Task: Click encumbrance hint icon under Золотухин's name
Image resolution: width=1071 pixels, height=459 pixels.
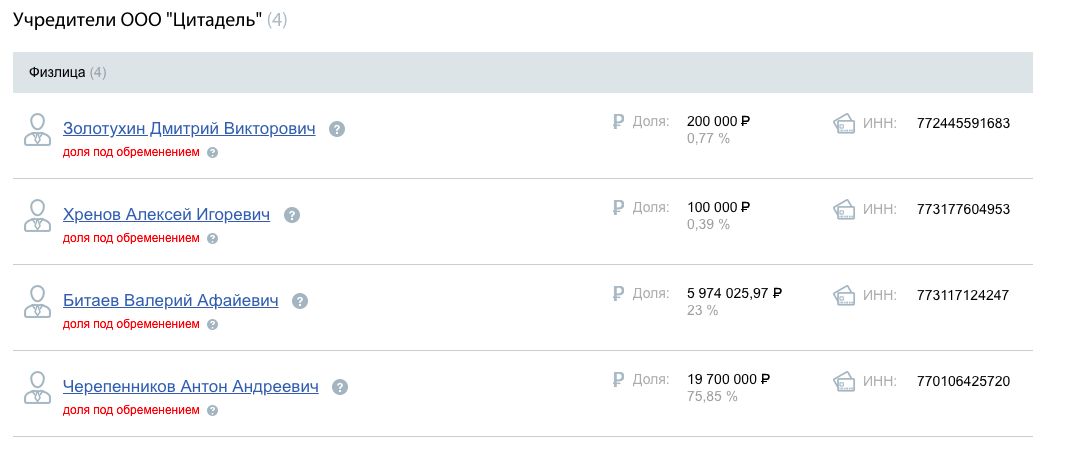Action: click(212, 153)
